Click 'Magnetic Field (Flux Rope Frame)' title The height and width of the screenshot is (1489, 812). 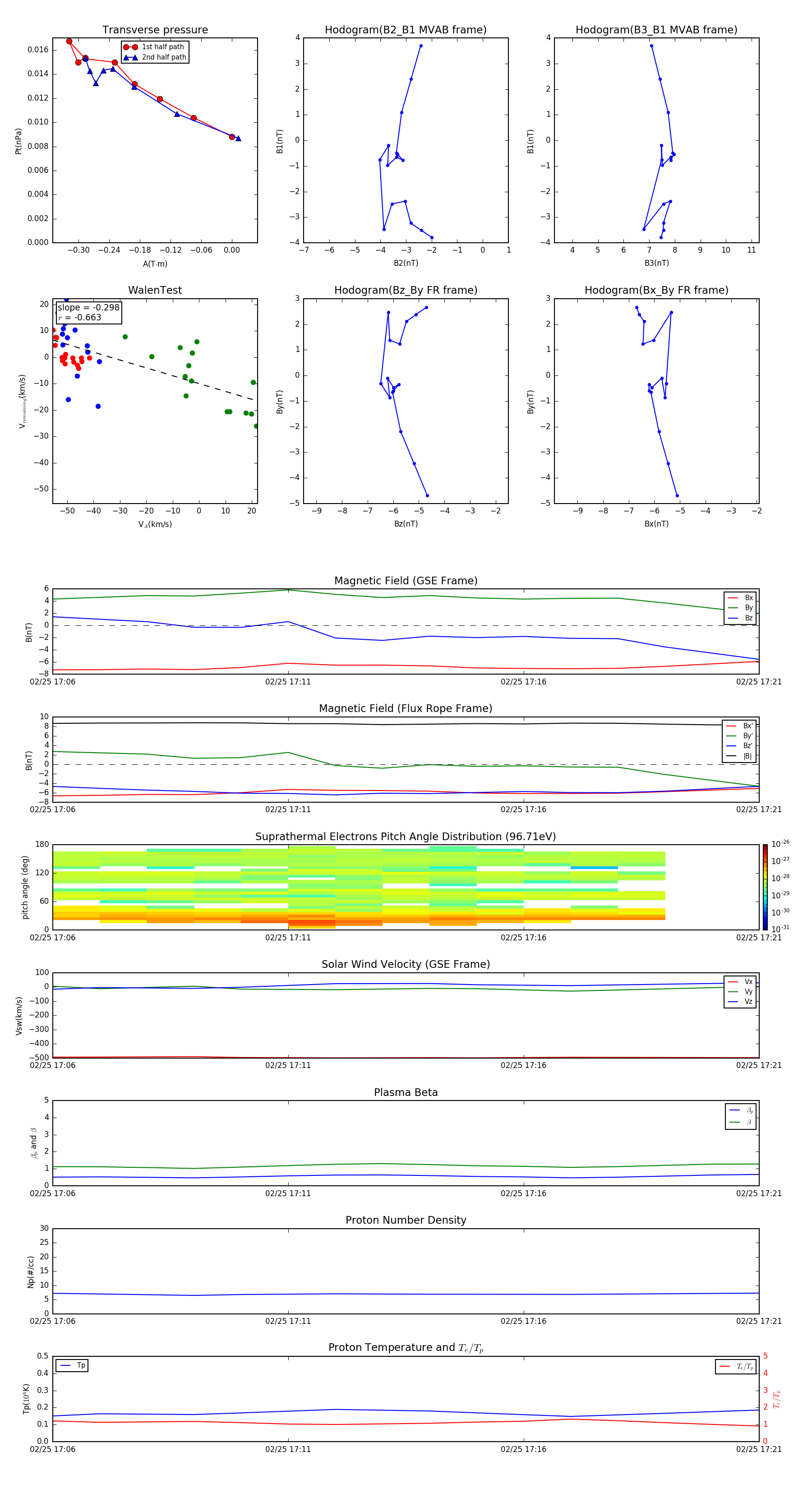(406, 709)
